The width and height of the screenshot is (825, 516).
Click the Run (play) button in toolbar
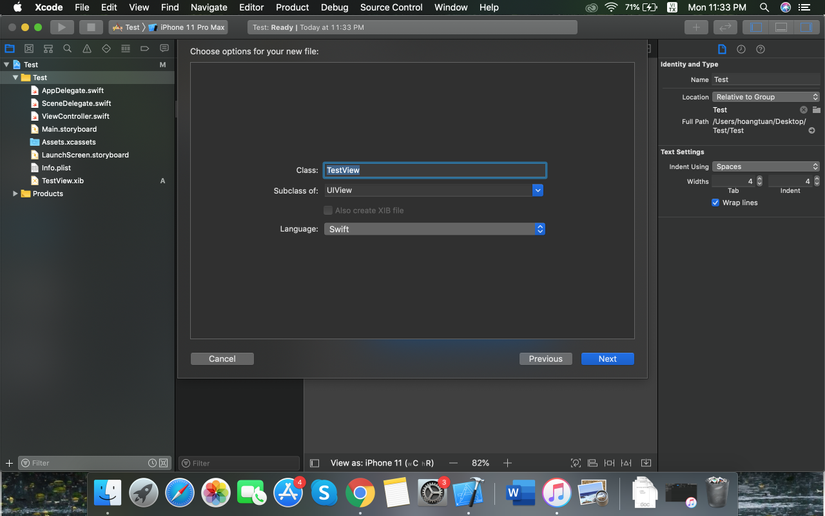(61, 27)
